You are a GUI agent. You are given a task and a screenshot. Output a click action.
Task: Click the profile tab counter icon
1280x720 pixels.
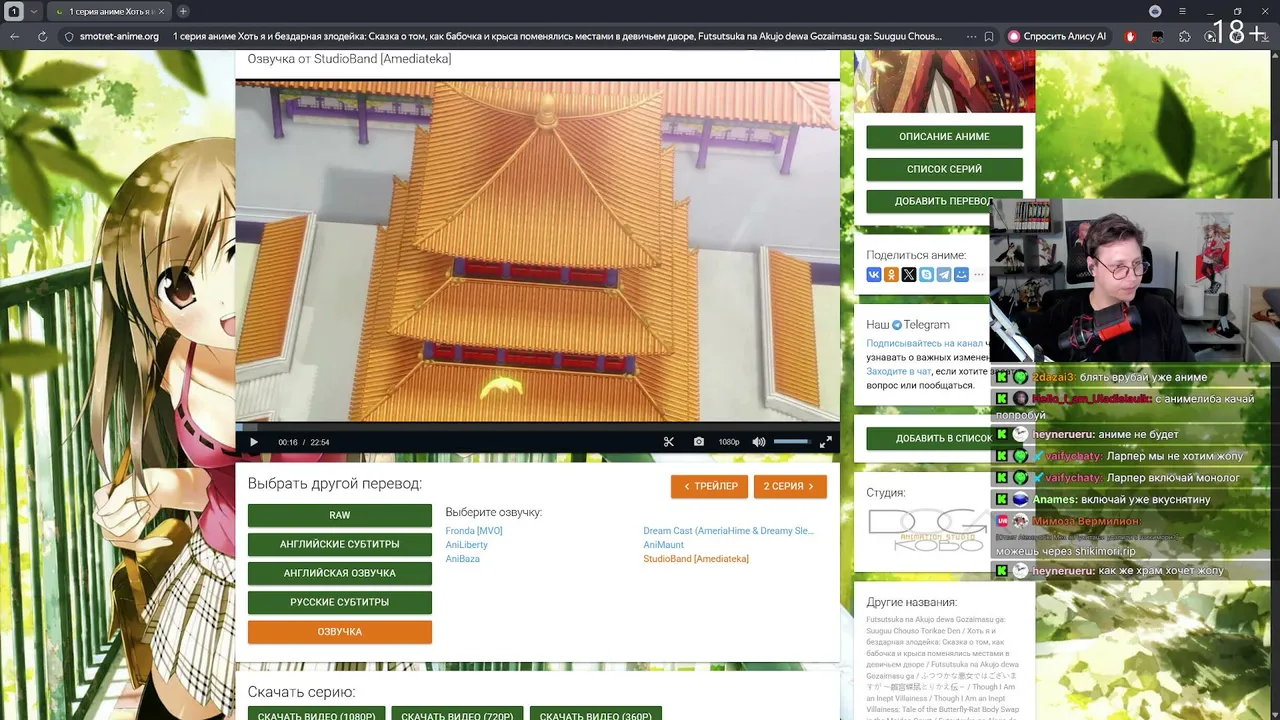tap(14, 11)
